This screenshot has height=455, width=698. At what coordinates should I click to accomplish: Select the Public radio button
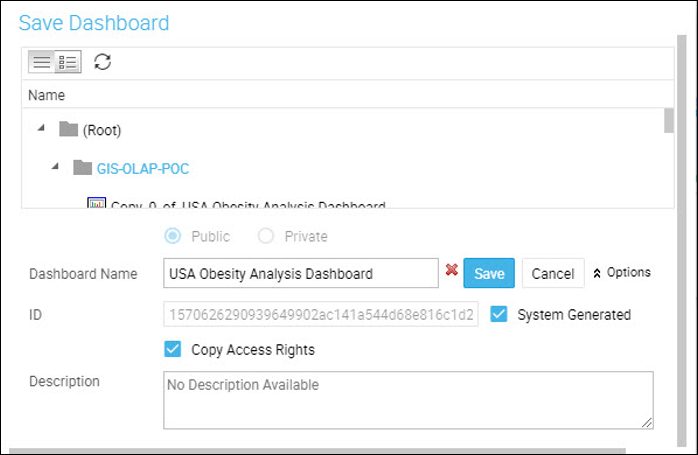tap(173, 236)
